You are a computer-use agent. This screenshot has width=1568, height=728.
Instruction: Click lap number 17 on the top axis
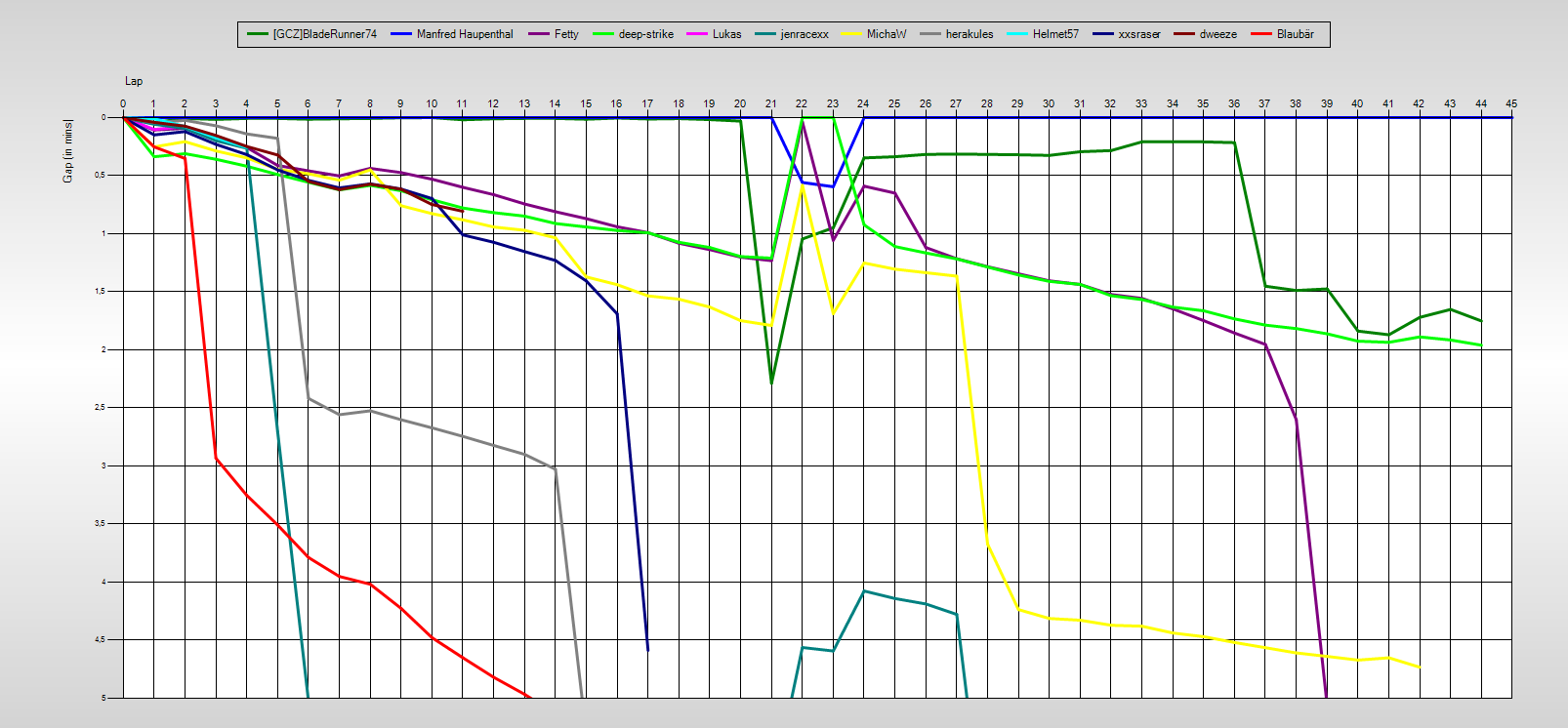click(647, 103)
